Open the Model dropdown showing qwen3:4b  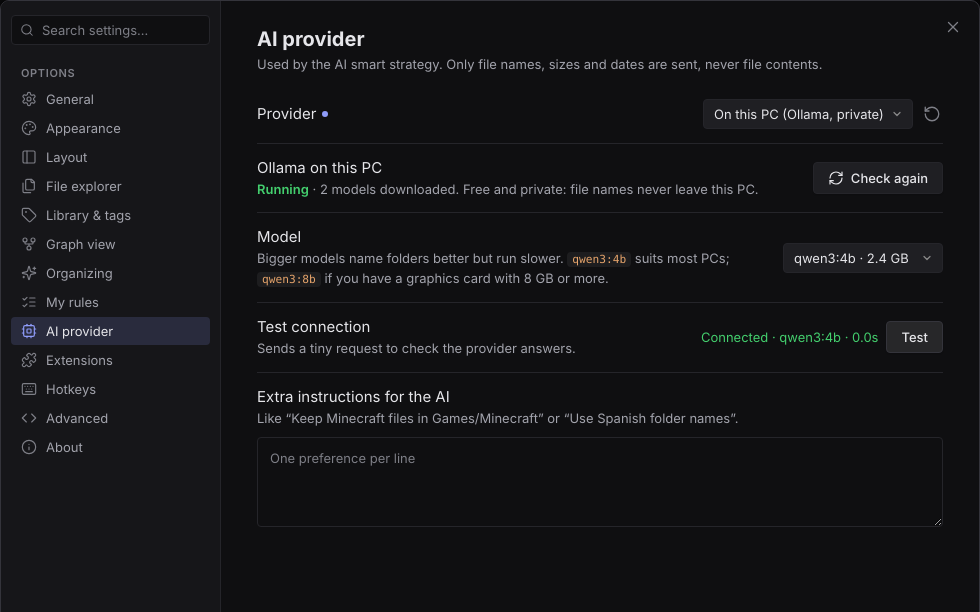click(x=862, y=258)
